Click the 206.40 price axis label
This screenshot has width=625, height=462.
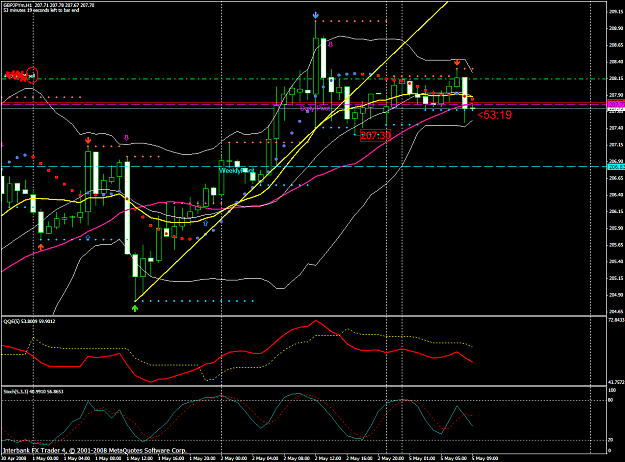(x=616, y=195)
